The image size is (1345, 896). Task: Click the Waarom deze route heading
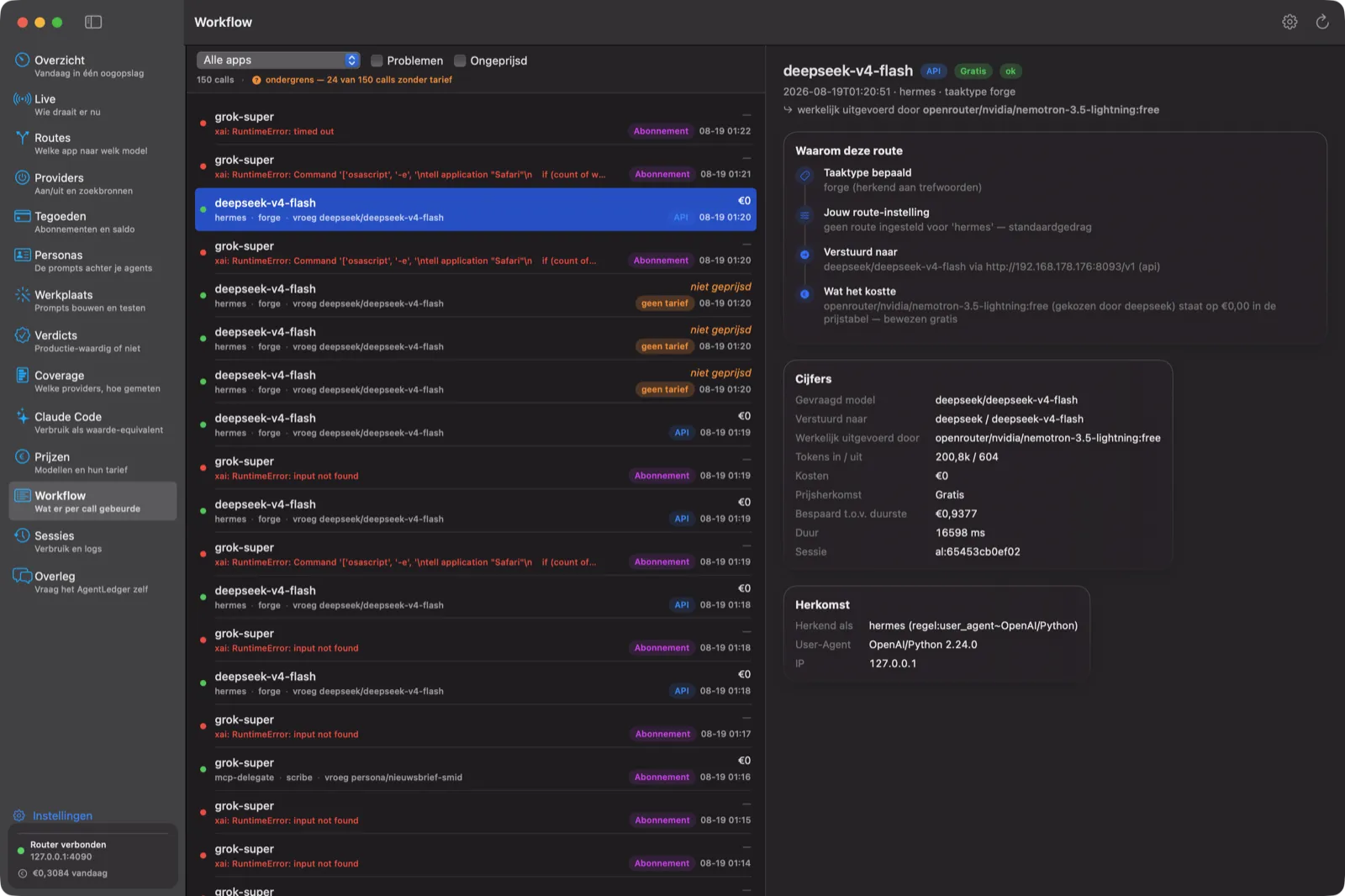[849, 150]
